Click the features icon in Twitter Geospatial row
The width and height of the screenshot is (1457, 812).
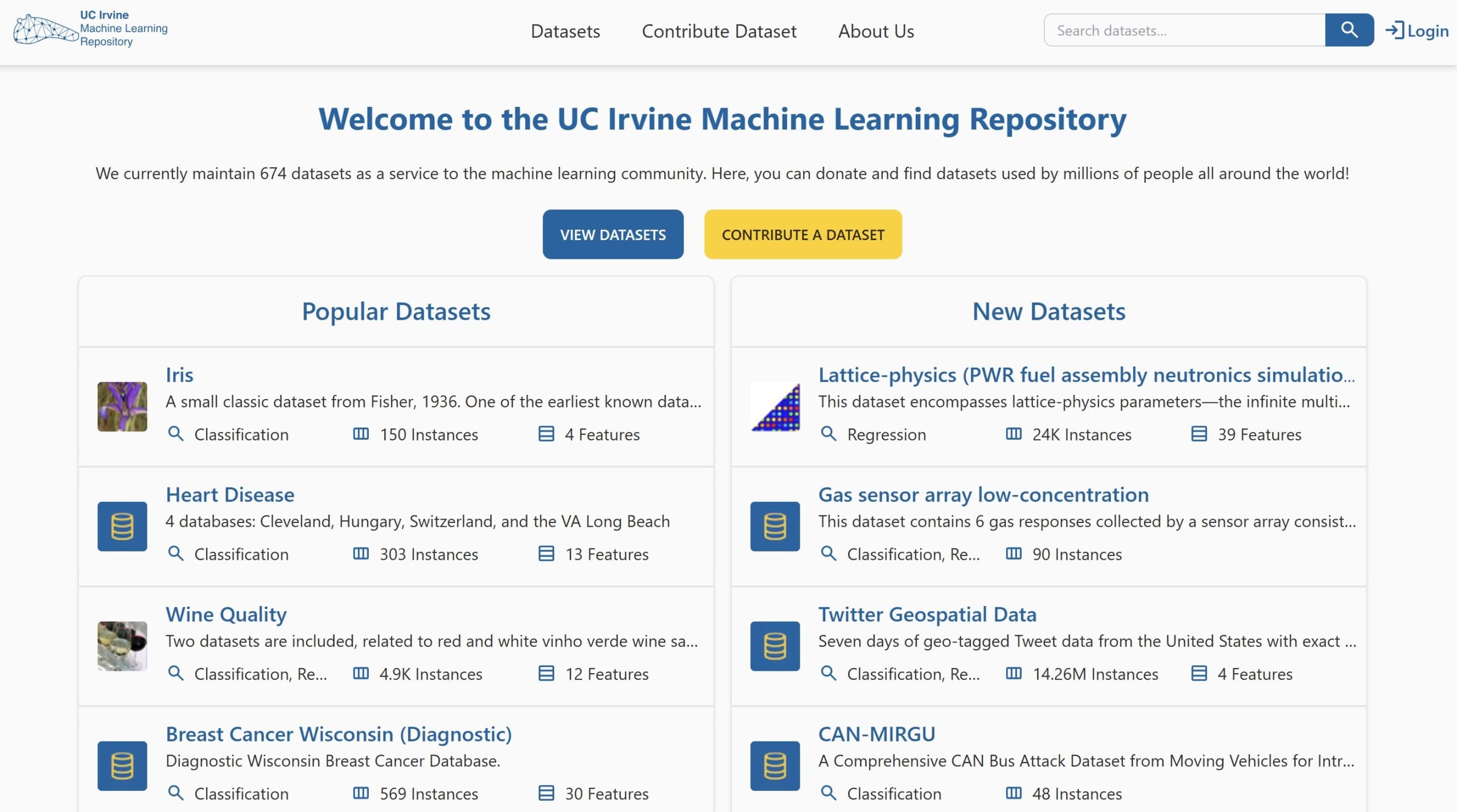(x=1199, y=673)
